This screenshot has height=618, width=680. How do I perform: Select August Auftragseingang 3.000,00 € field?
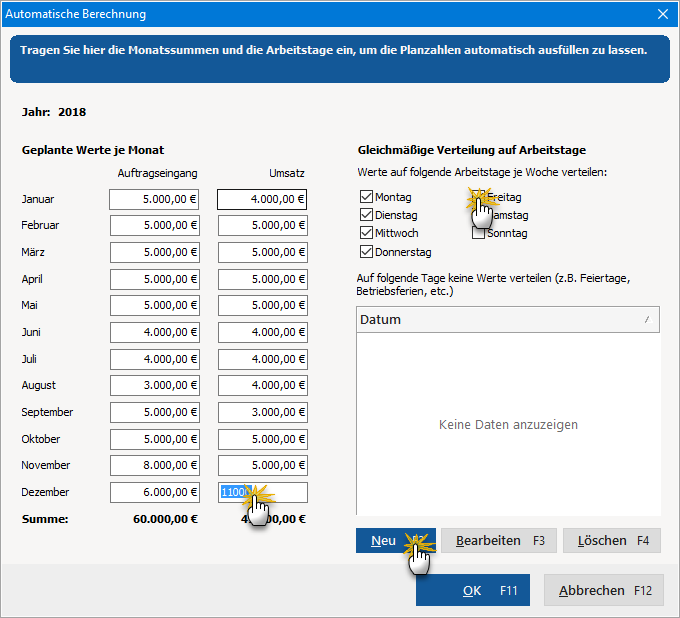(155, 386)
